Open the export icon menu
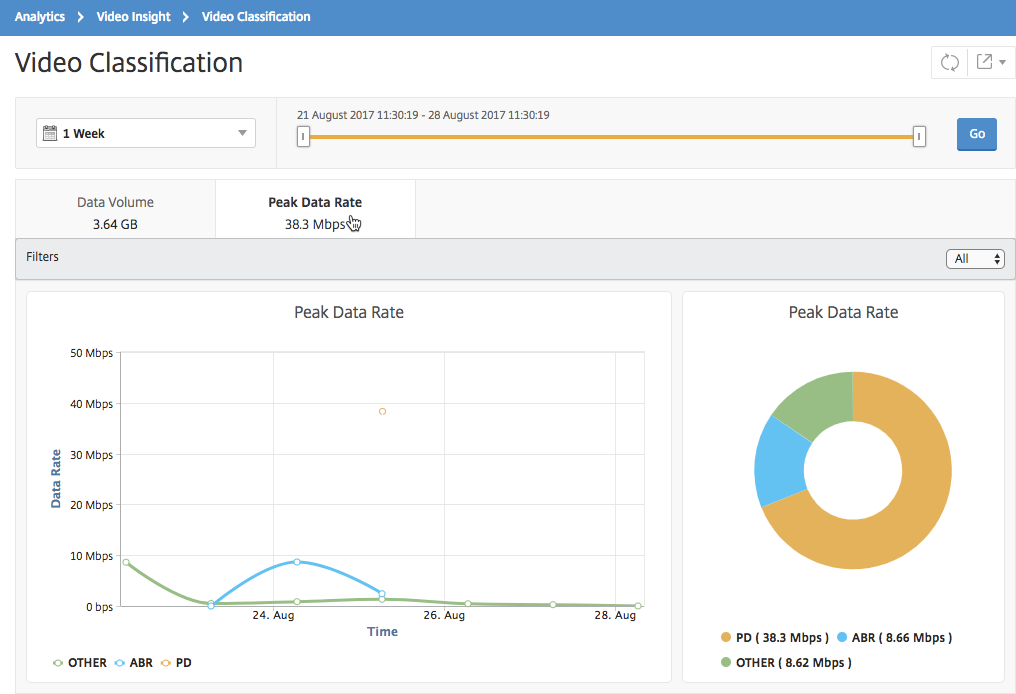Image resolution: width=1016 pixels, height=694 pixels. (984, 62)
